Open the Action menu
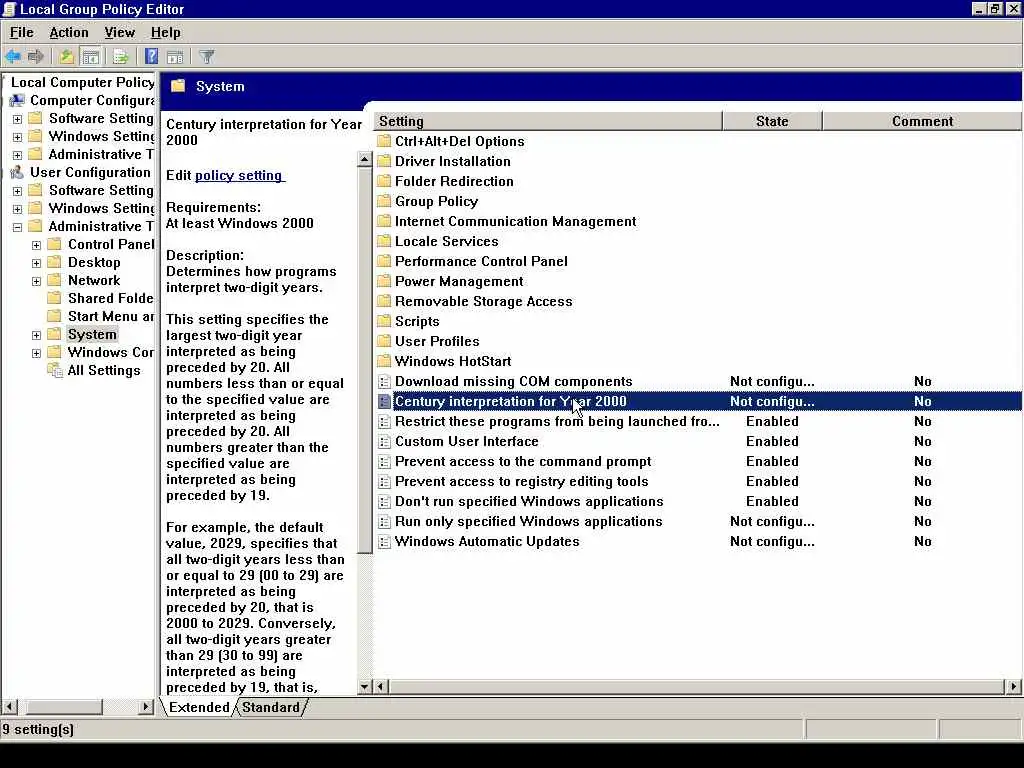 tap(69, 33)
